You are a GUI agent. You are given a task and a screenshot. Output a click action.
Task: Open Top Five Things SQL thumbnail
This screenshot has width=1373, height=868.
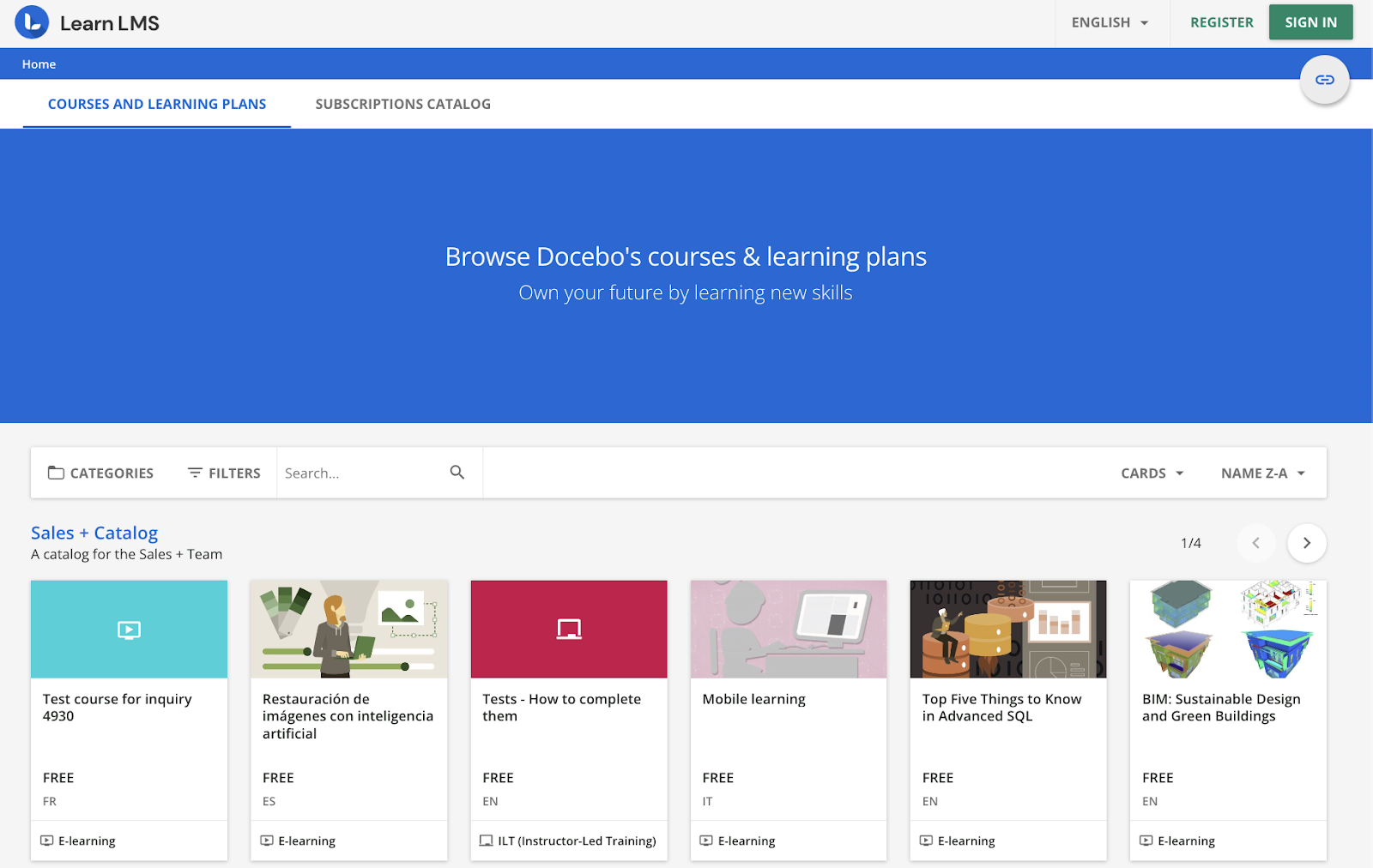click(x=1008, y=630)
